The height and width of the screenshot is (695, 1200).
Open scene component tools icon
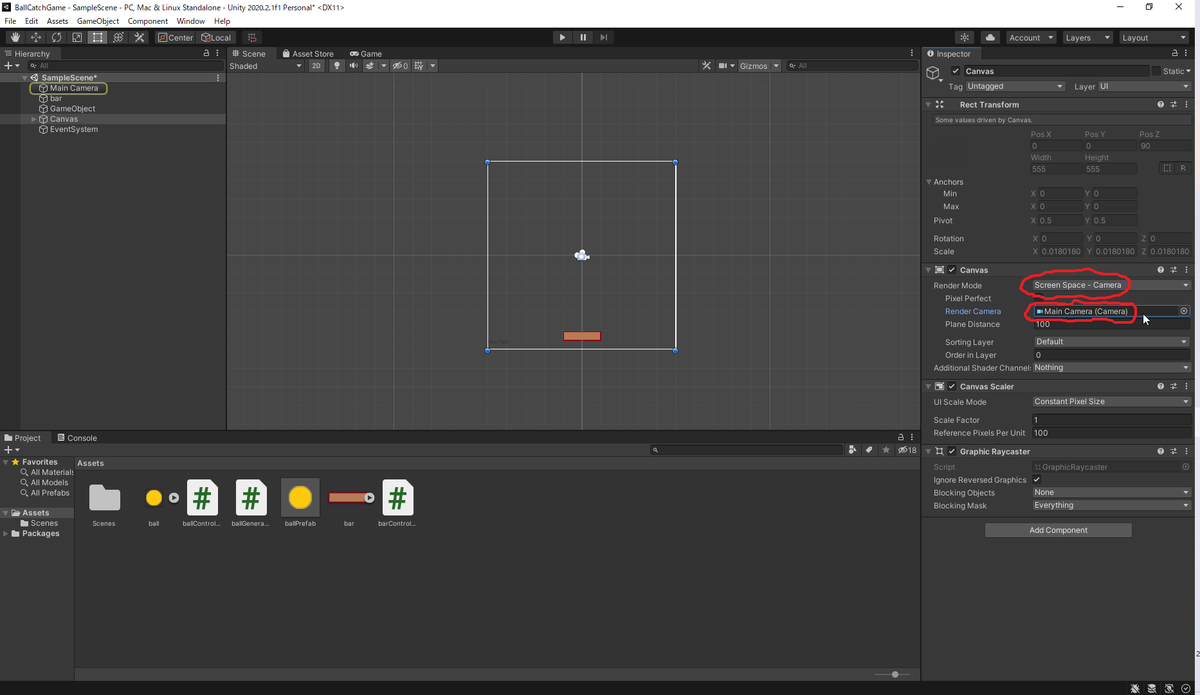click(706, 66)
